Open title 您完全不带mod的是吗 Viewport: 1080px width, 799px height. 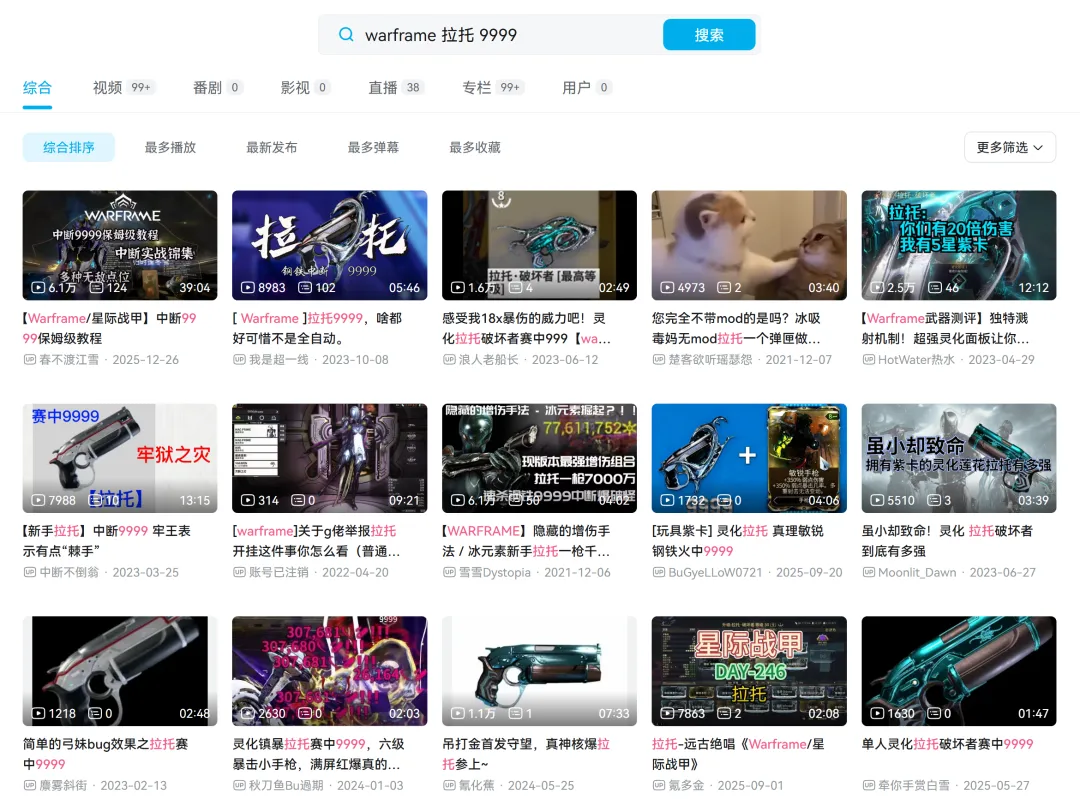coord(736,329)
